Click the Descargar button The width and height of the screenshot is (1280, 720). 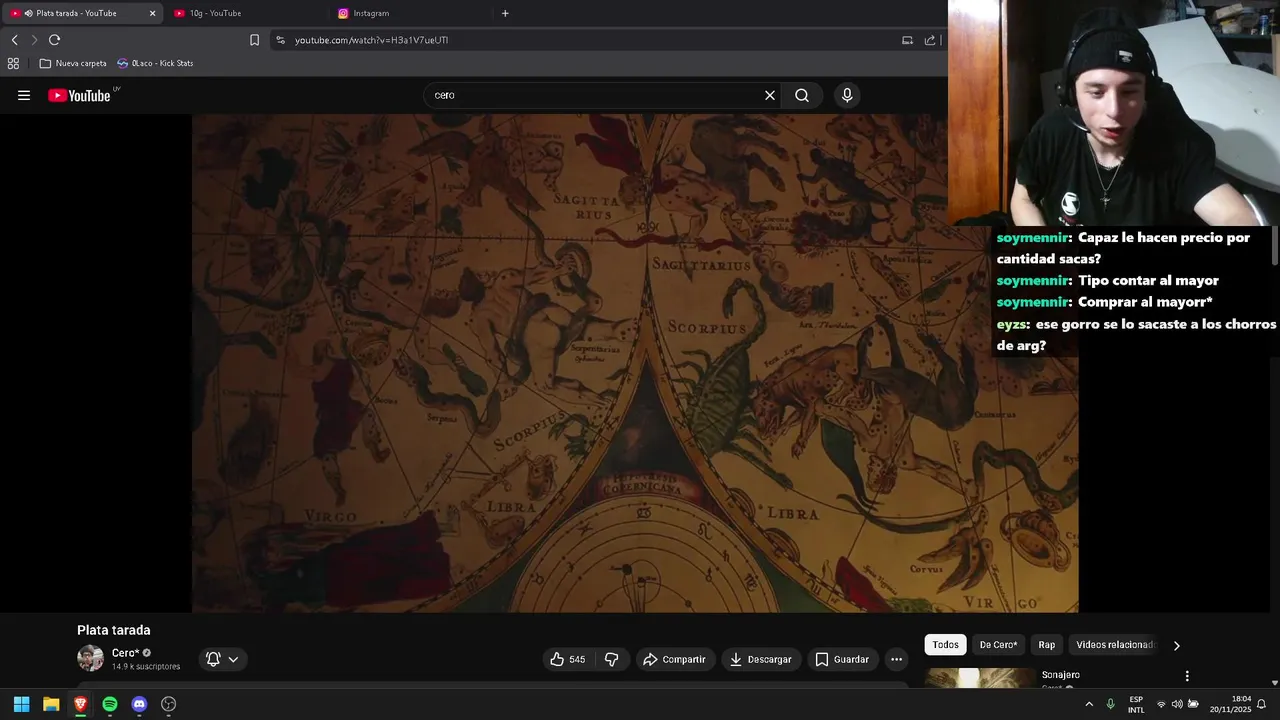761,659
